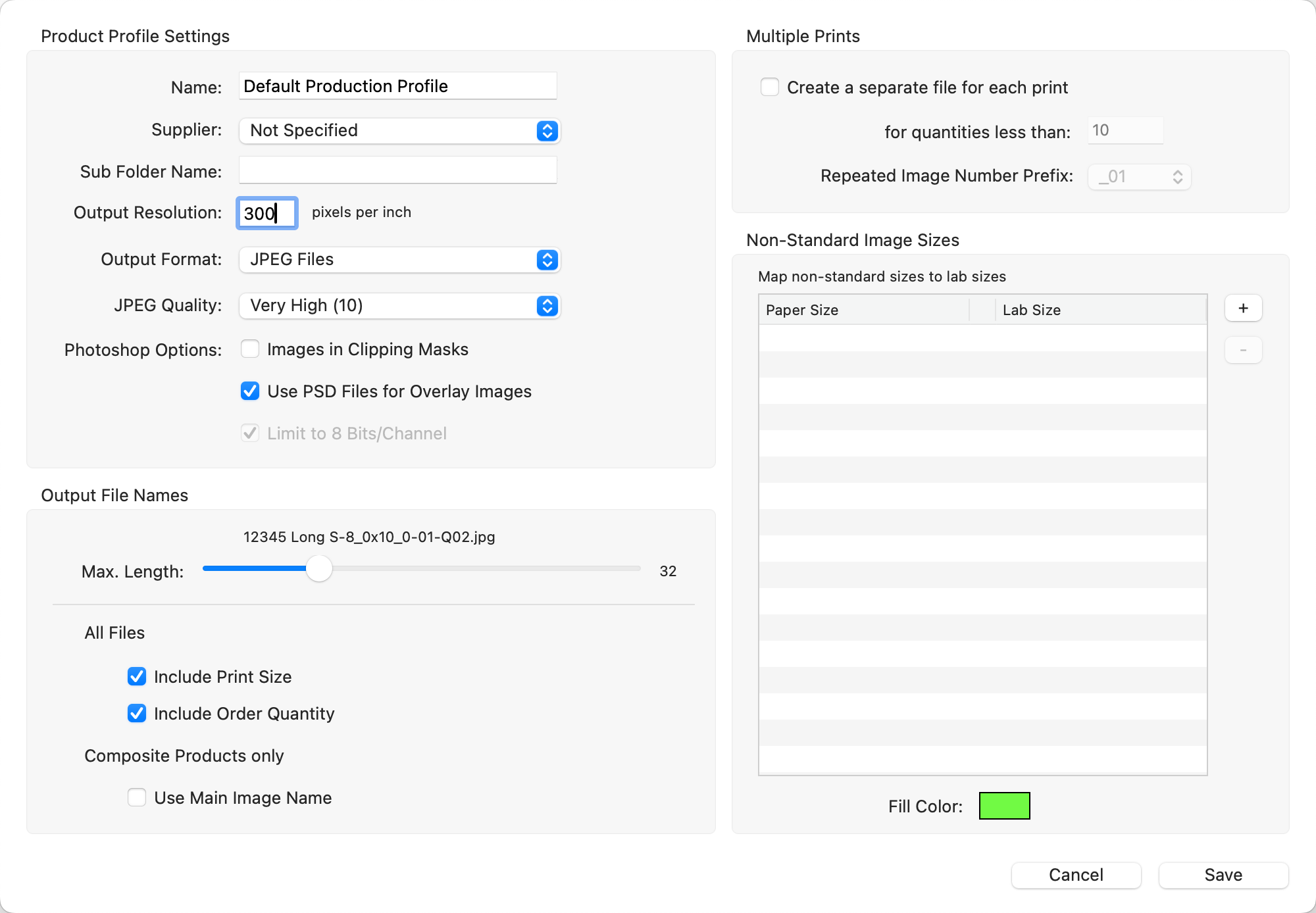Enable Images in Clipping Masks

tap(250, 349)
